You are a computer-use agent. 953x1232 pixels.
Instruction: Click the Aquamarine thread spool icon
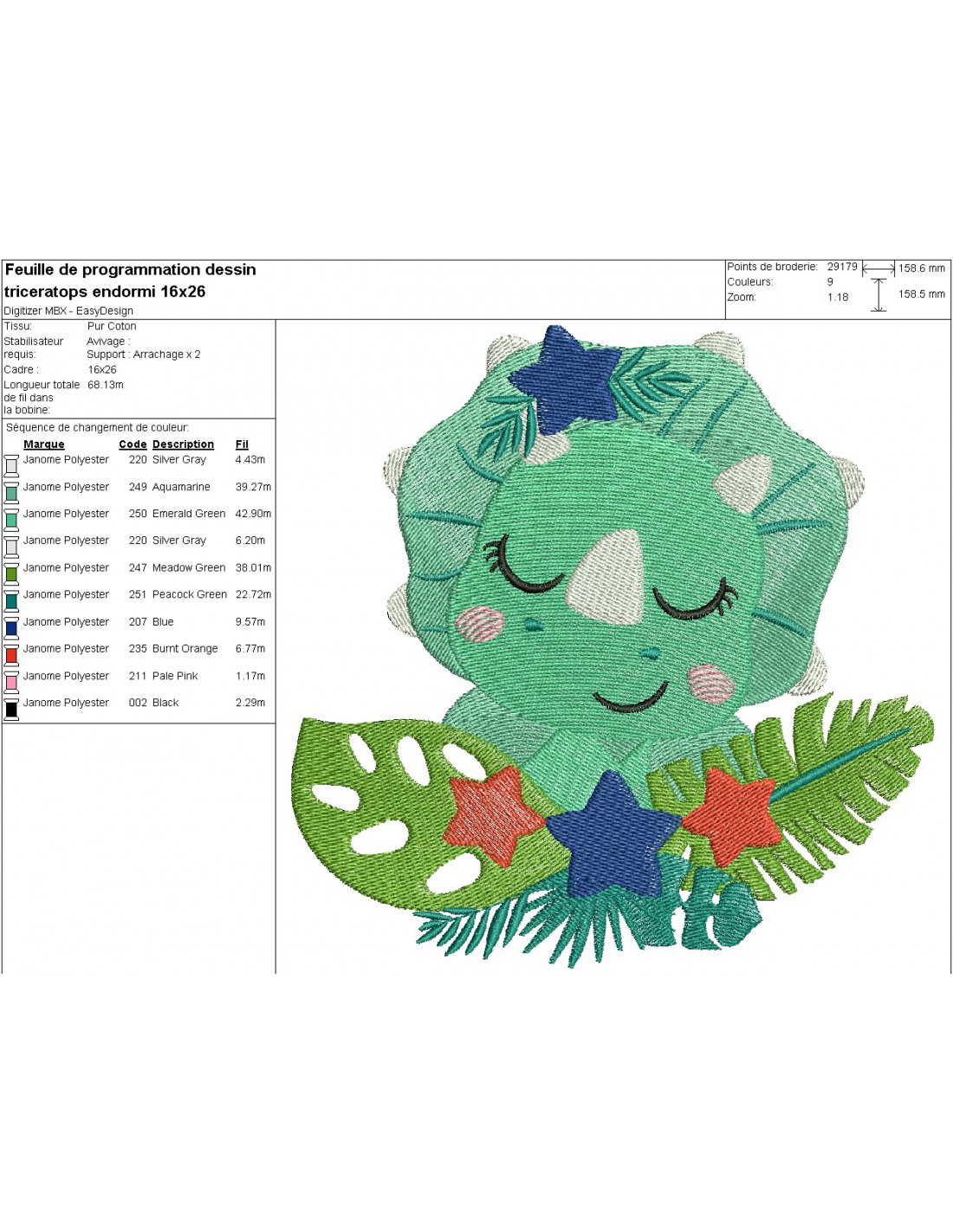(11, 493)
